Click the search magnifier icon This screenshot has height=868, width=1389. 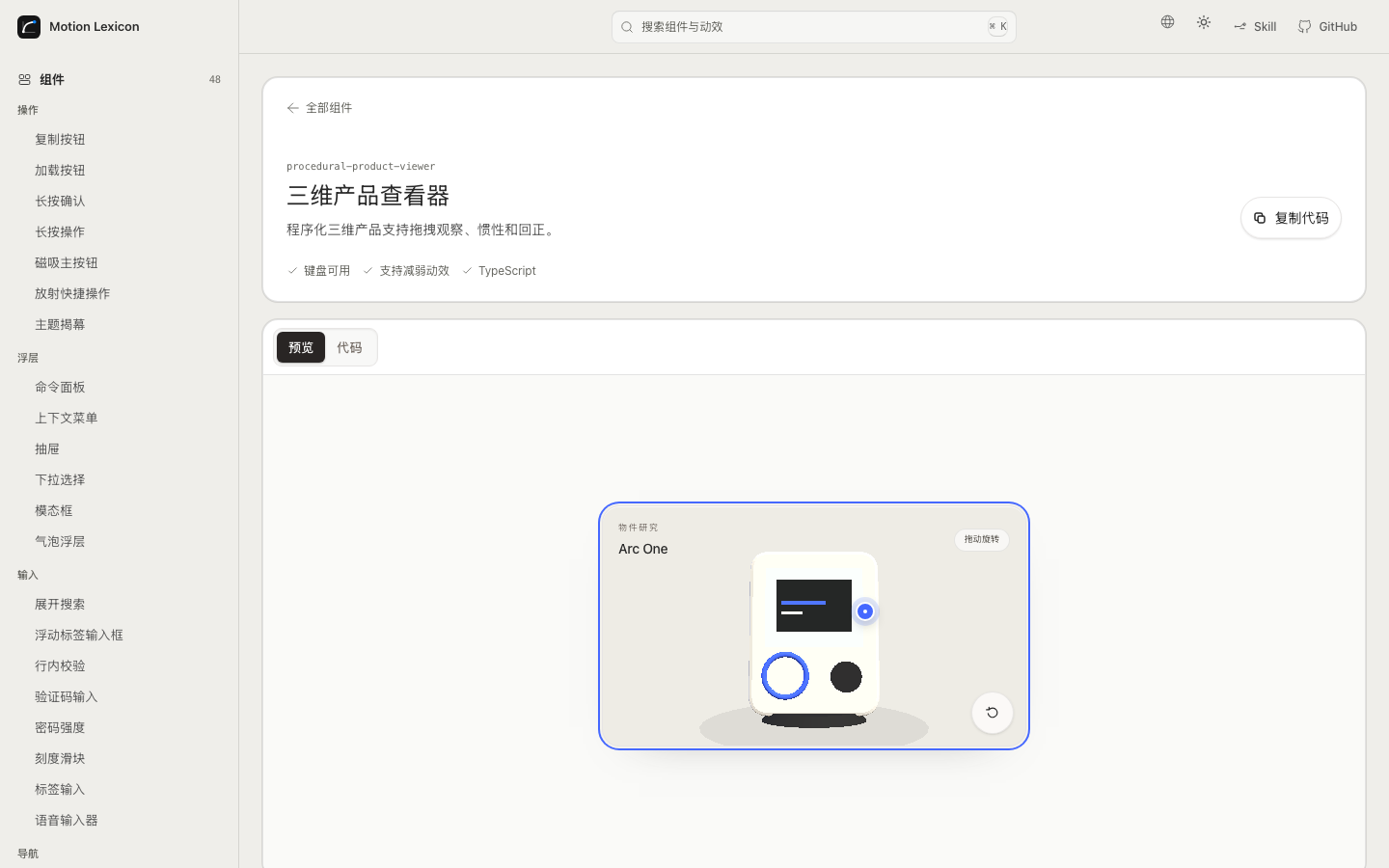627,27
